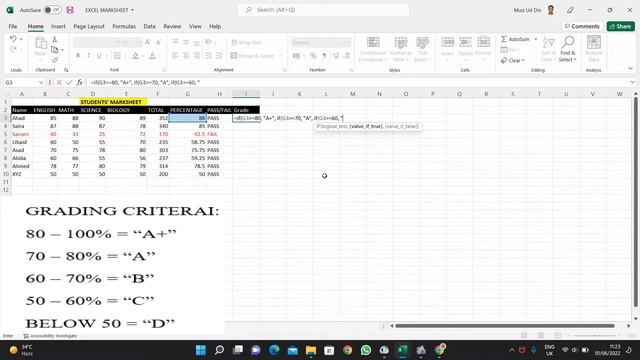The height and width of the screenshot is (360, 640).
Task: Open the Insert Function fx dialog
Action: (79, 82)
